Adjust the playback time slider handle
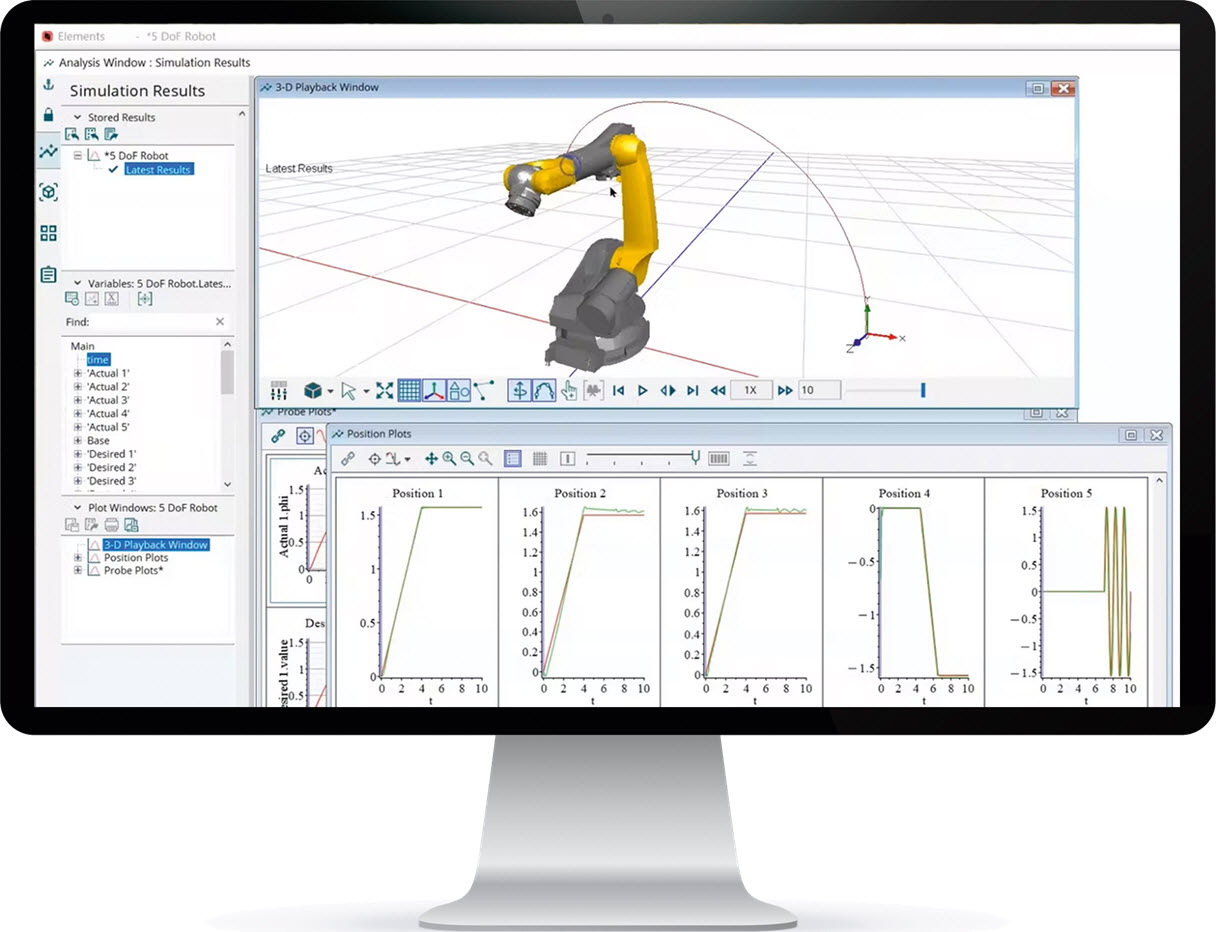Image resolution: width=1216 pixels, height=932 pixels. pyautogui.click(x=923, y=390)
